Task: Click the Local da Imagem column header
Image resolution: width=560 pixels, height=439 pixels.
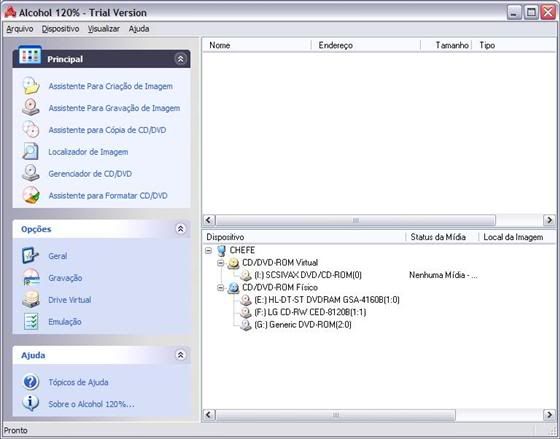Action: (x=518, y=237)
